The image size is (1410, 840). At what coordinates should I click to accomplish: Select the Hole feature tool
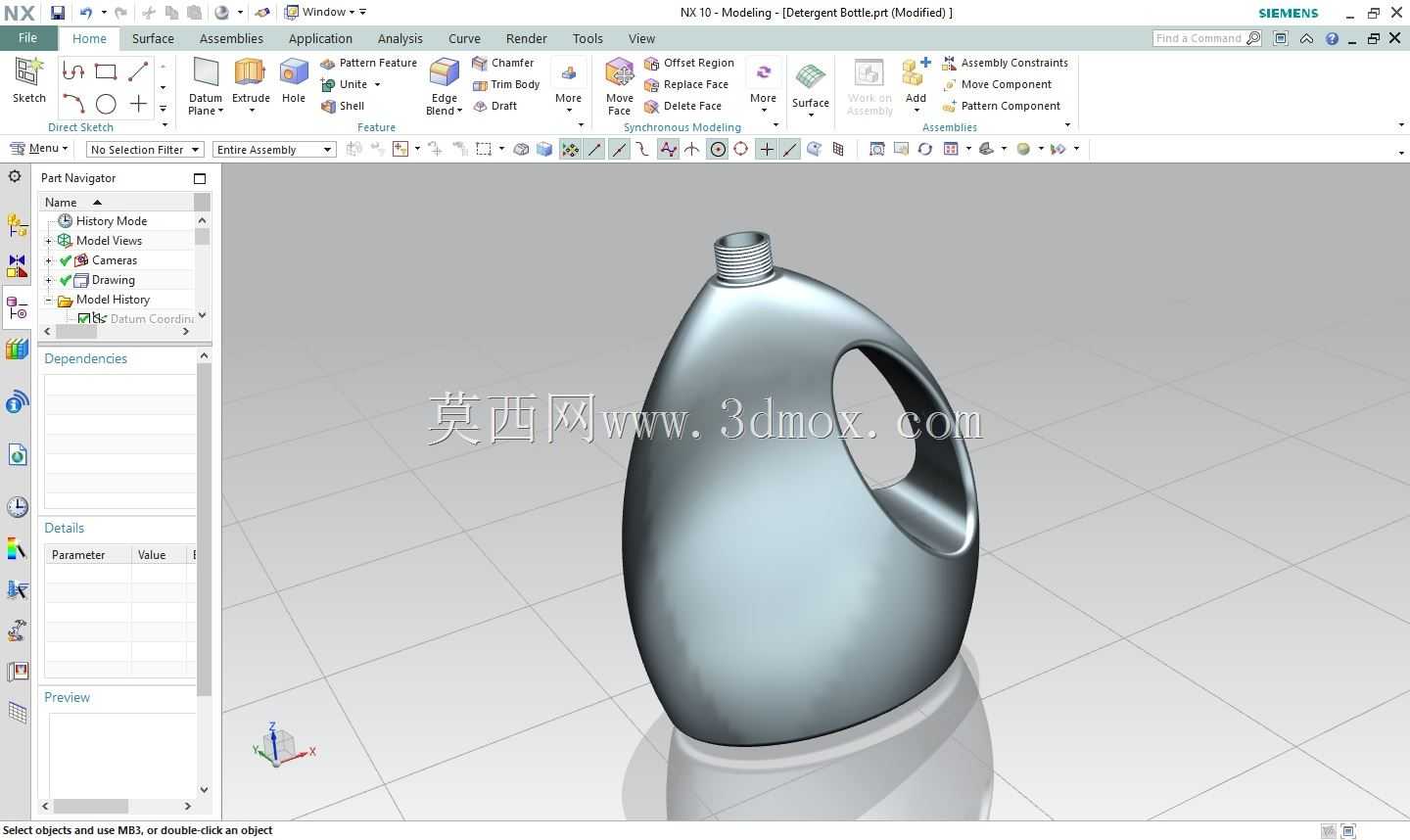click(x=294, y=80)
